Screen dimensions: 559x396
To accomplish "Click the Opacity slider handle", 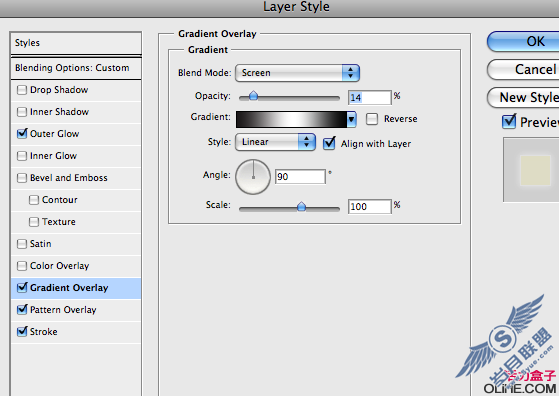I will click(x=253, y=96).
